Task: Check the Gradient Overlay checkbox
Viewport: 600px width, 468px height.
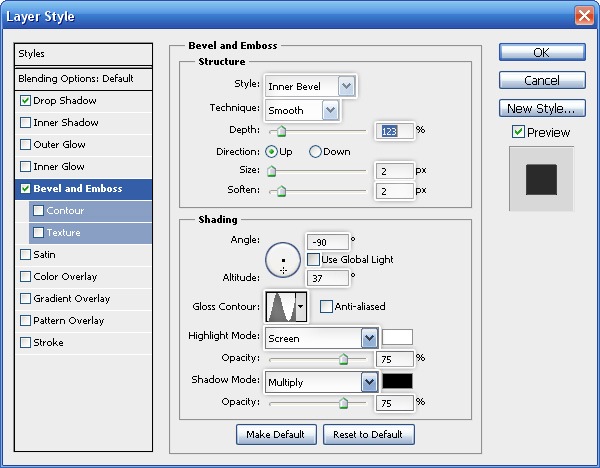Action: 25,299
